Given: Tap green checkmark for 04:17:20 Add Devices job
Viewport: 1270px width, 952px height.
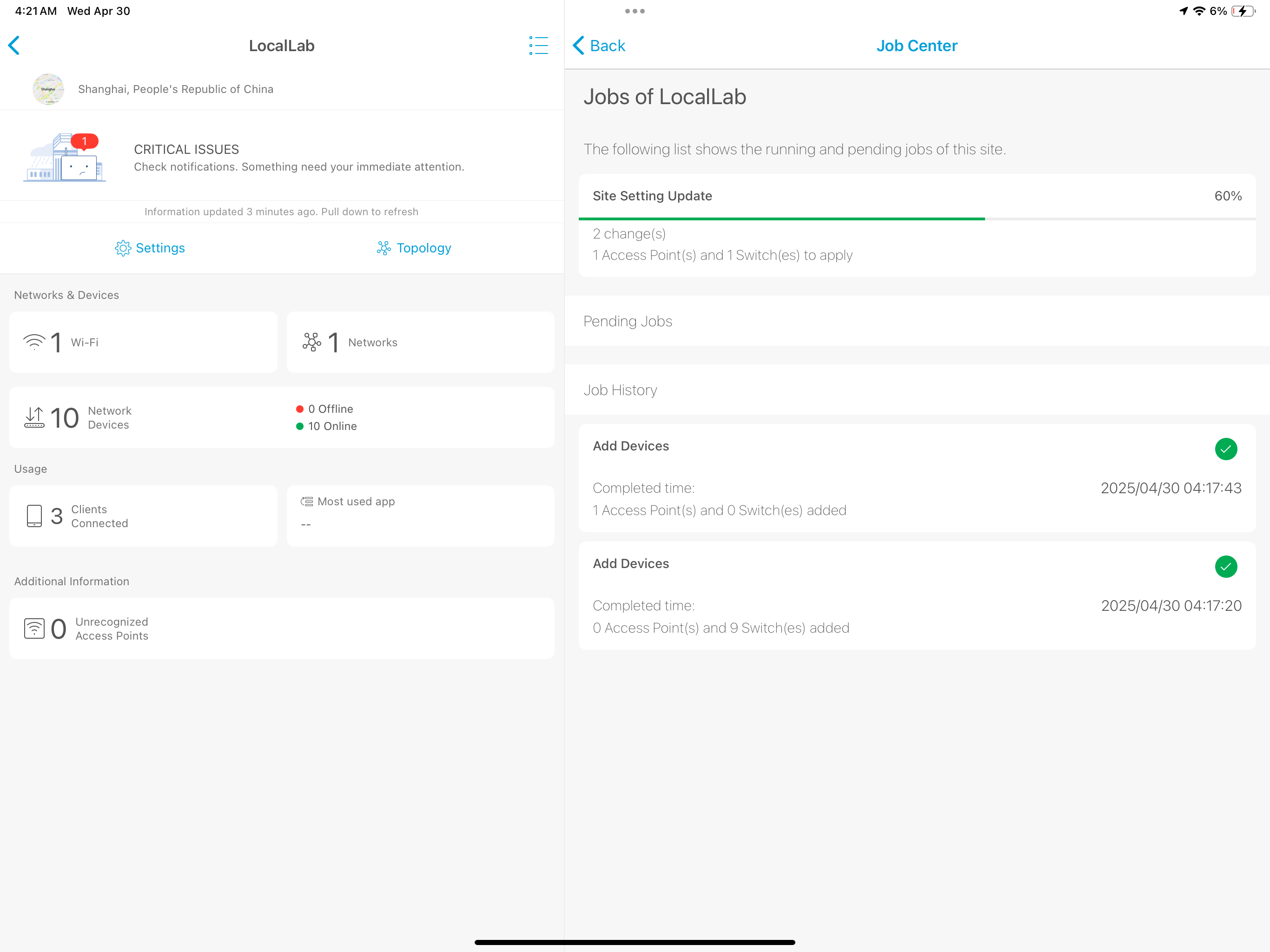Looking at the screenshot, I should coord(1226,567).
